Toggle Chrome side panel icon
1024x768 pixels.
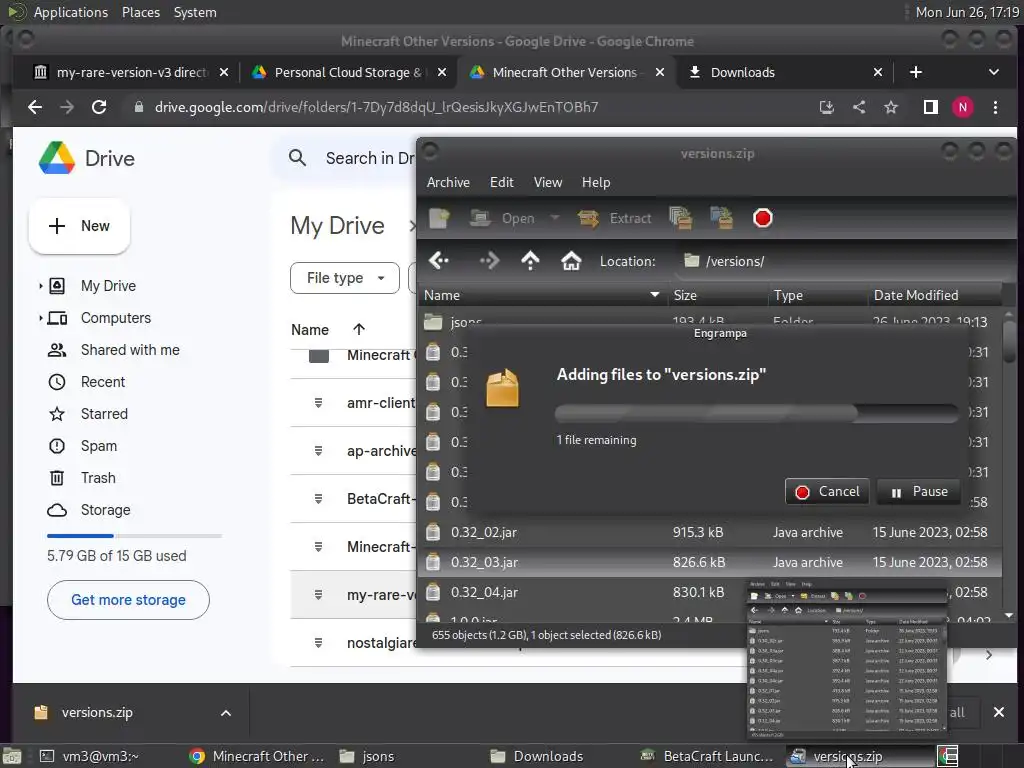[x=931, y=107]
